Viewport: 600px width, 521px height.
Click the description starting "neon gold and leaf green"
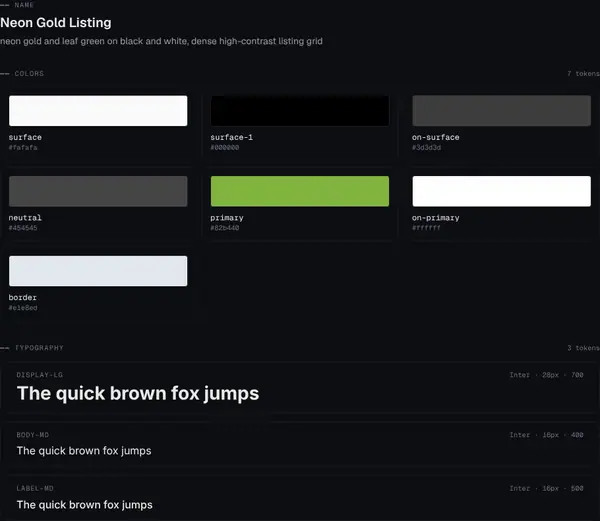click(161, 41)
